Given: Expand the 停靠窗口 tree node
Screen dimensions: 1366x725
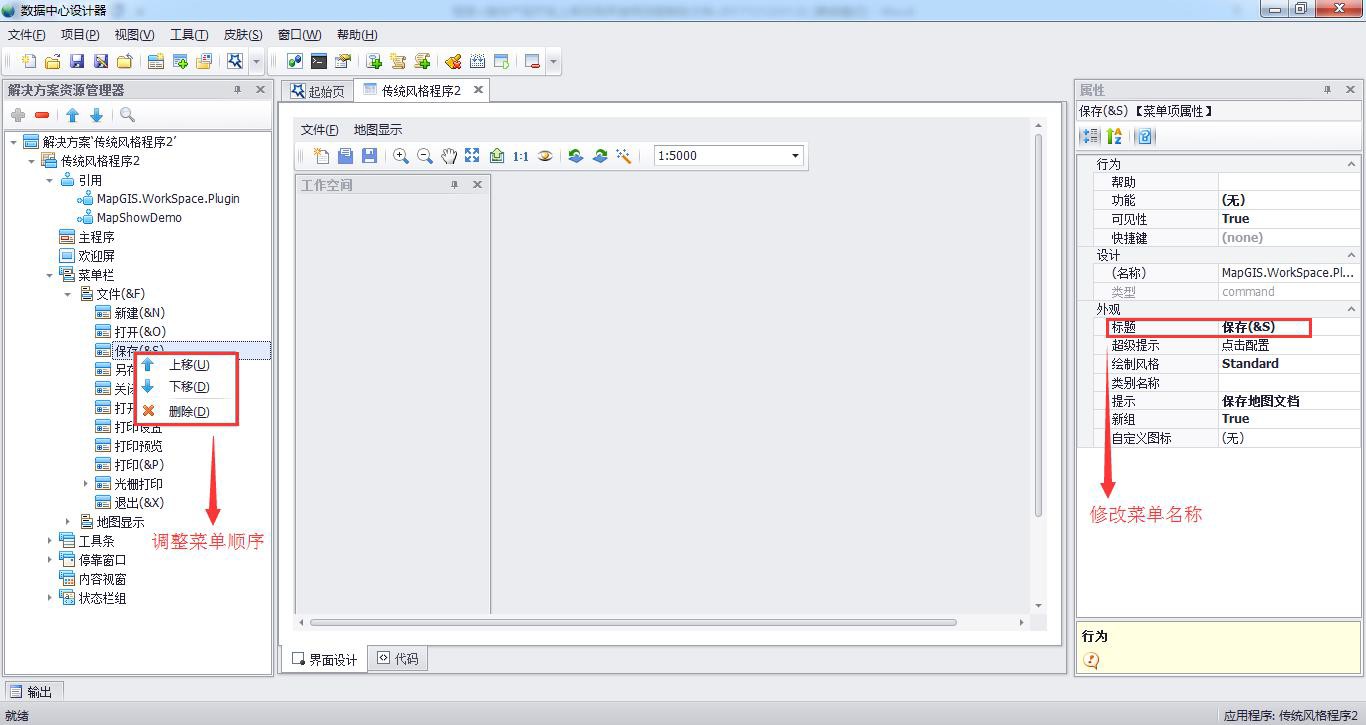Looking at the screenshot, I should pos(50,560).
